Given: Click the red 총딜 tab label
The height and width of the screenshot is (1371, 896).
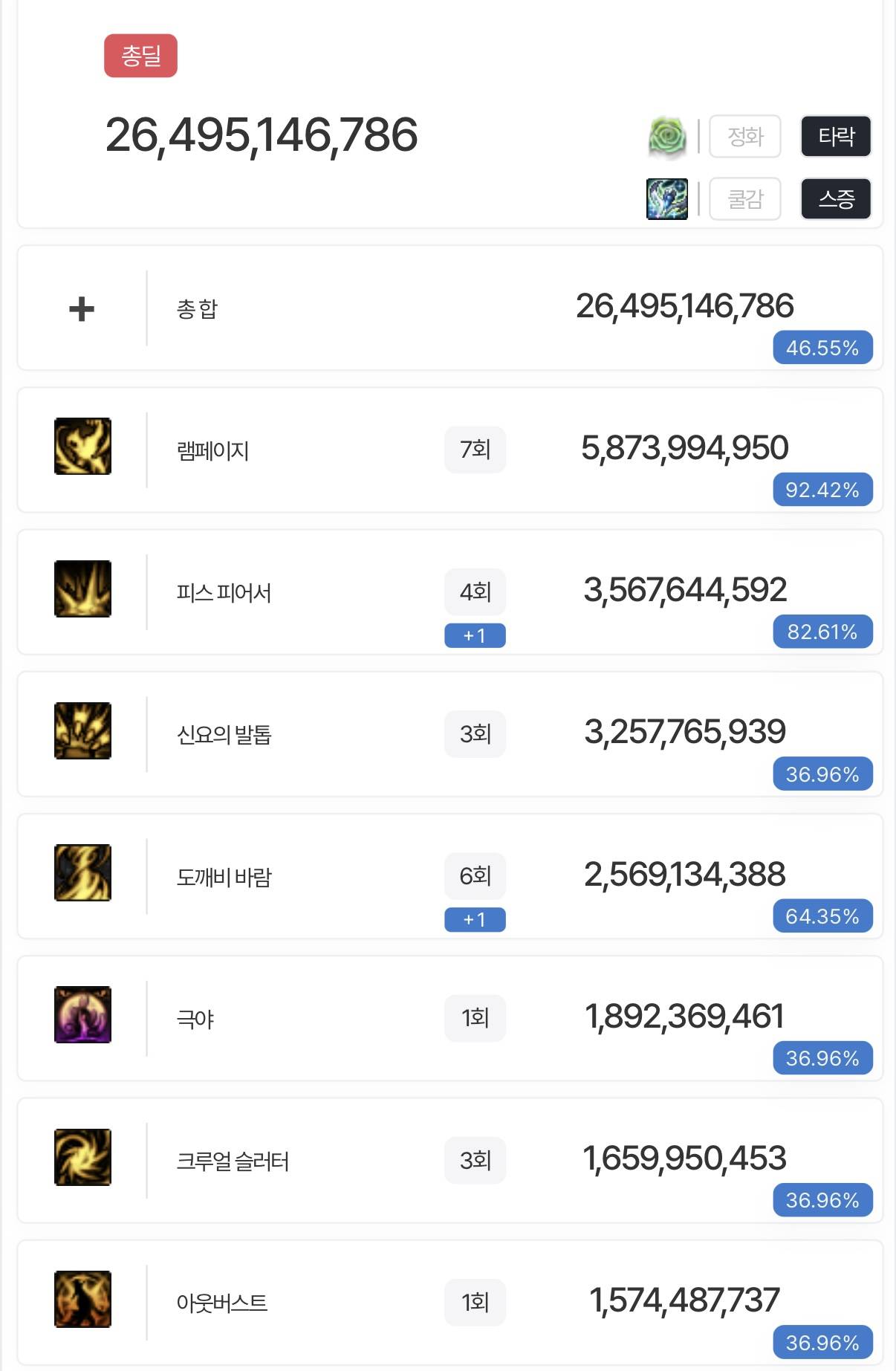Looking at the screenshot, I should (140, 56).
